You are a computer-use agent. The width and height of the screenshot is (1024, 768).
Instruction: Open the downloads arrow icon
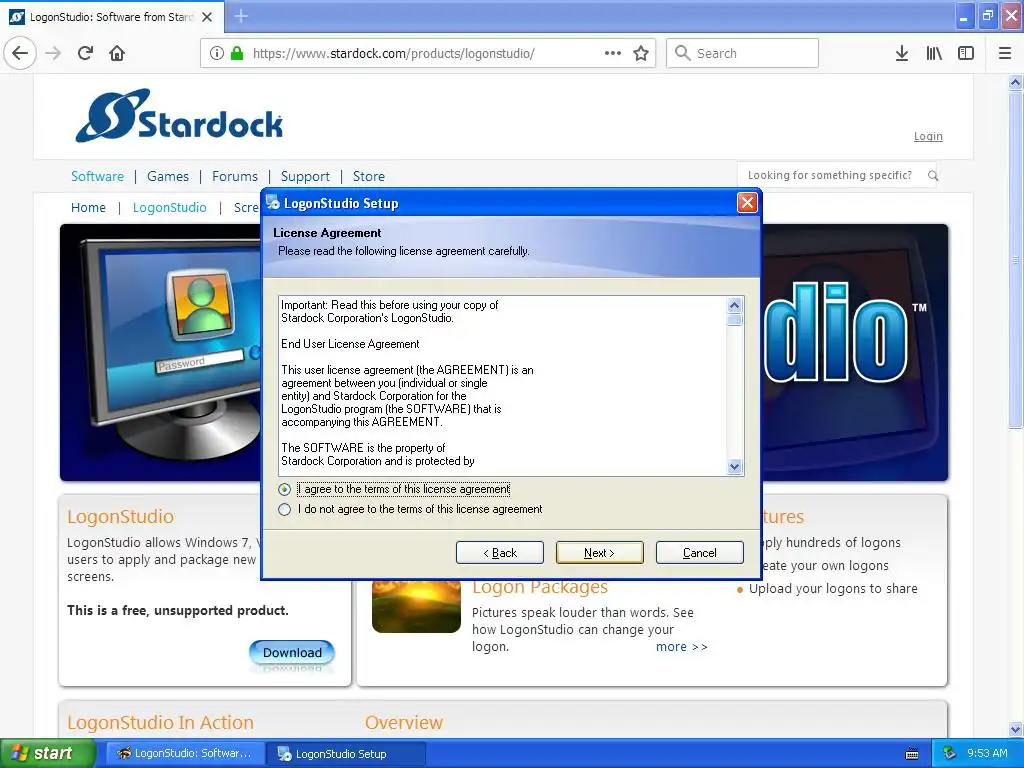pos(902,54)
